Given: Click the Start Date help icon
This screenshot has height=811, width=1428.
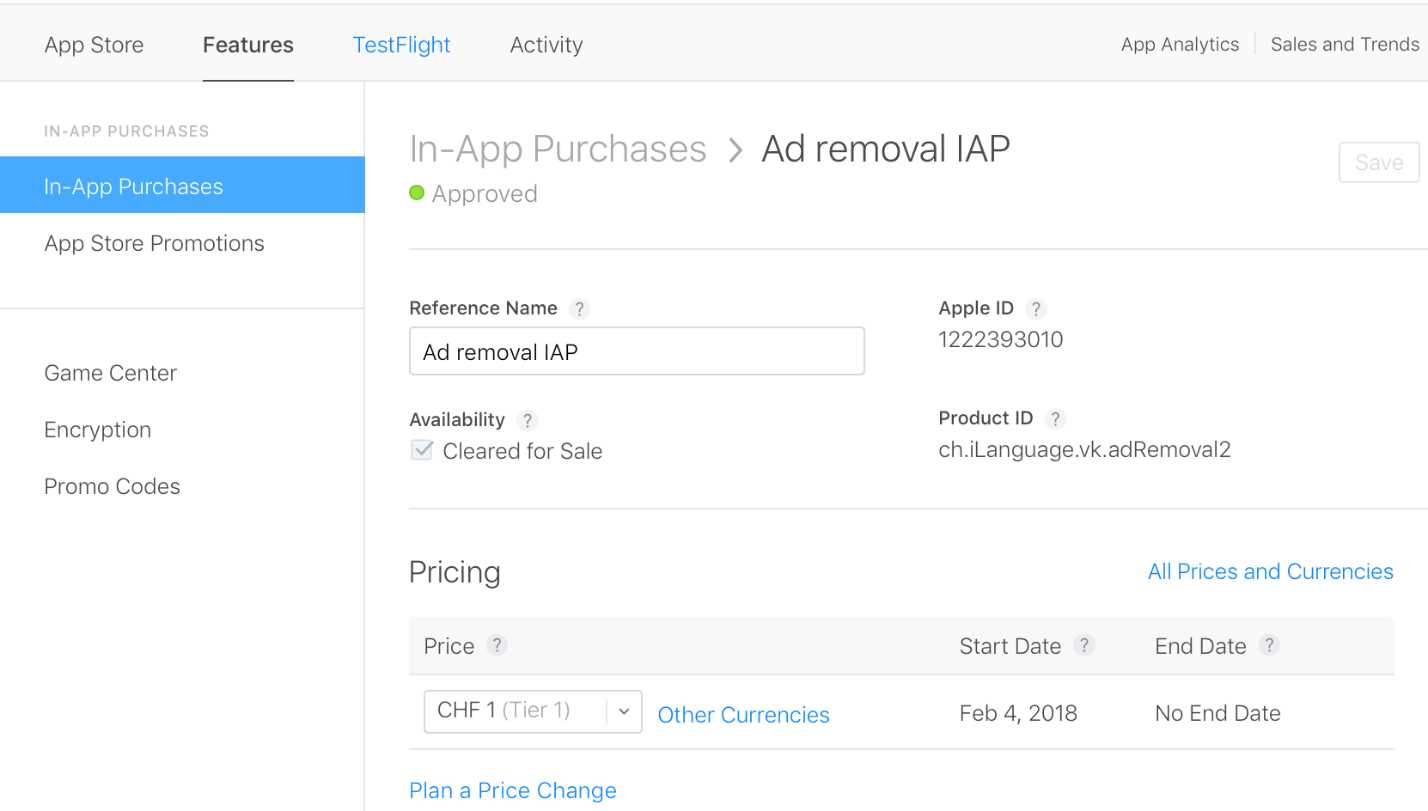Looking at the screenshot, I should (x=1085, y=646).
